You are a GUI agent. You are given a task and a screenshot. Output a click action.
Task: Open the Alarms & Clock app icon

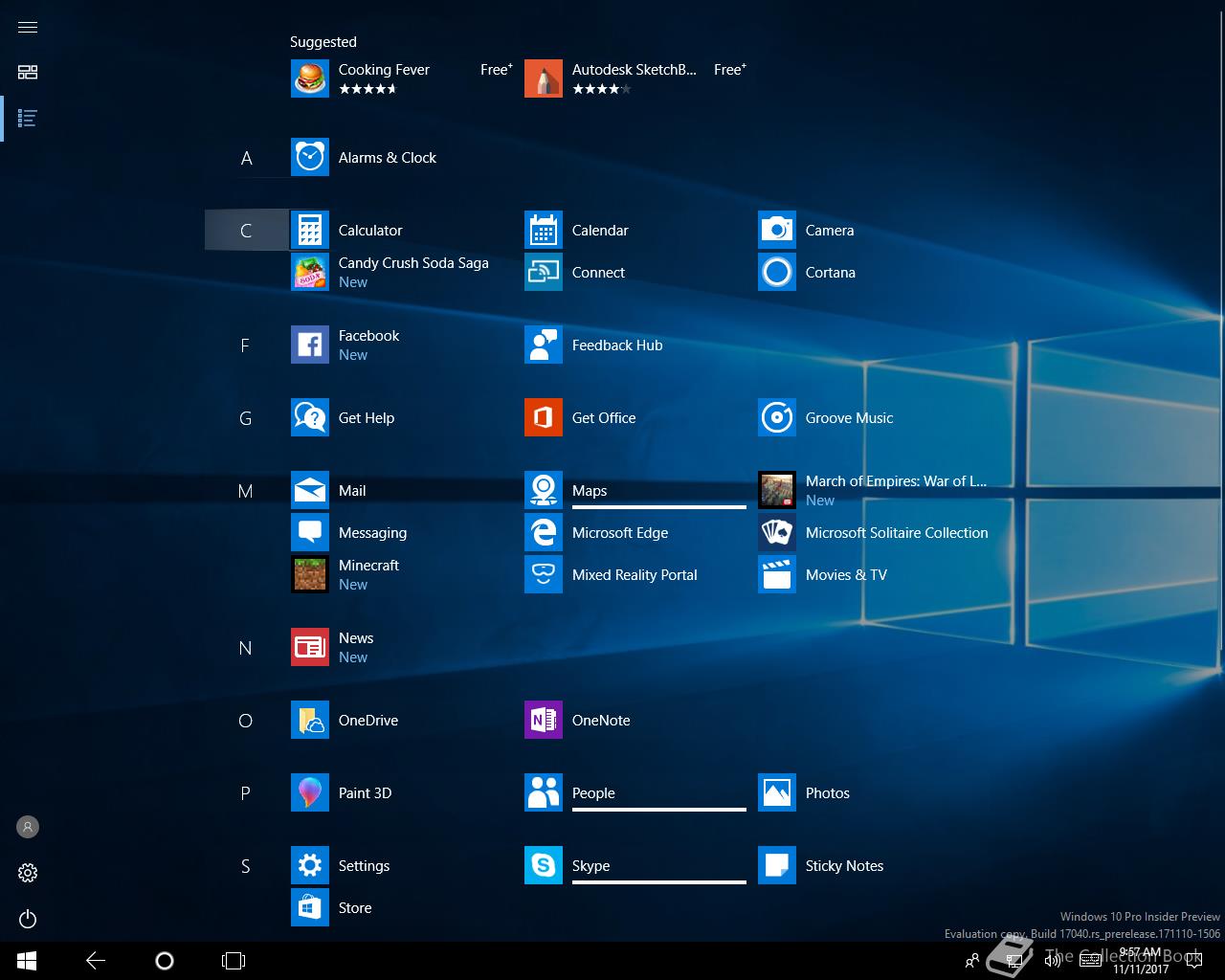pyautogui.click(x=309, y=157)
